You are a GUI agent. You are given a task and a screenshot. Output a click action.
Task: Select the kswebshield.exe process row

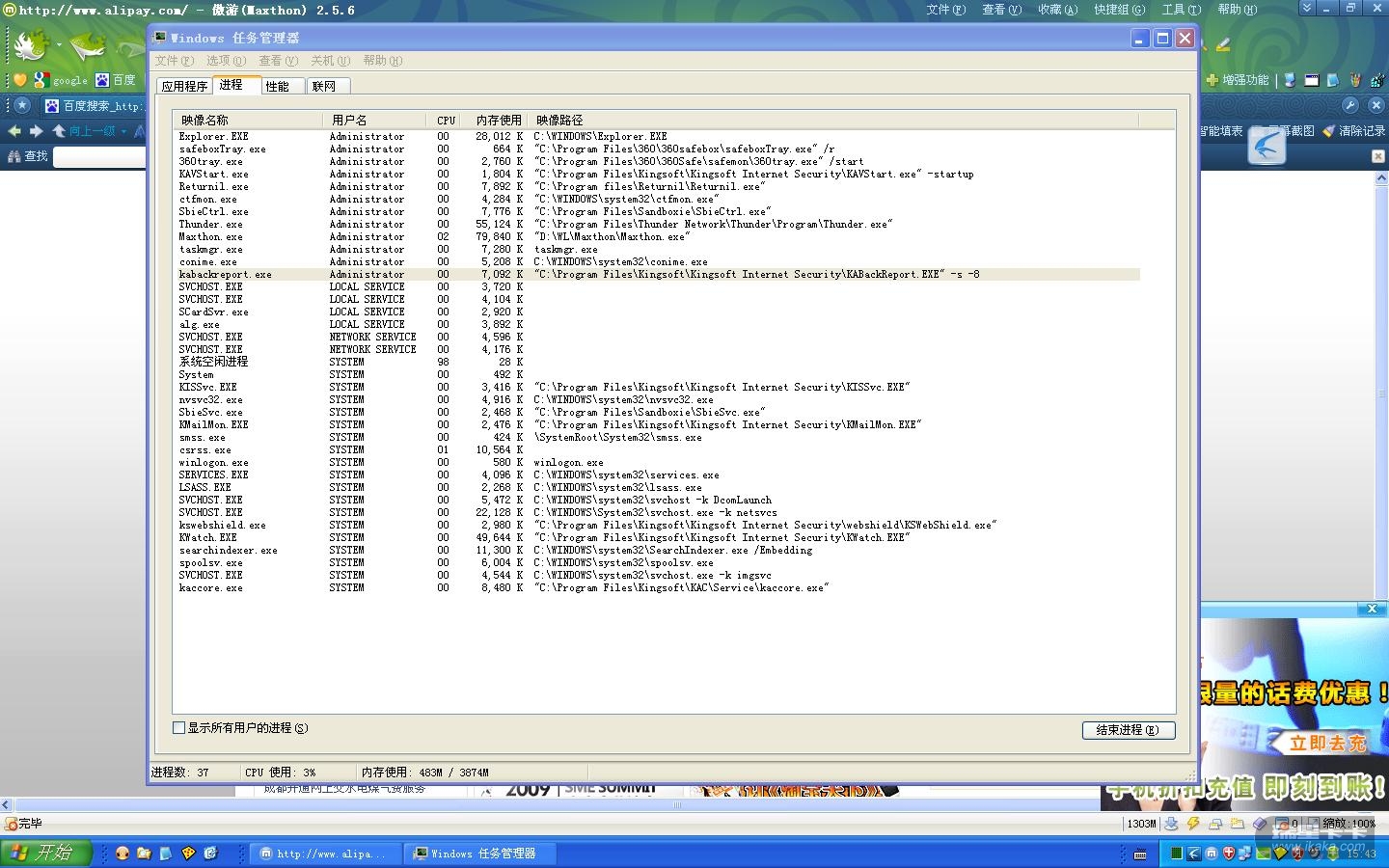point(657,526)
